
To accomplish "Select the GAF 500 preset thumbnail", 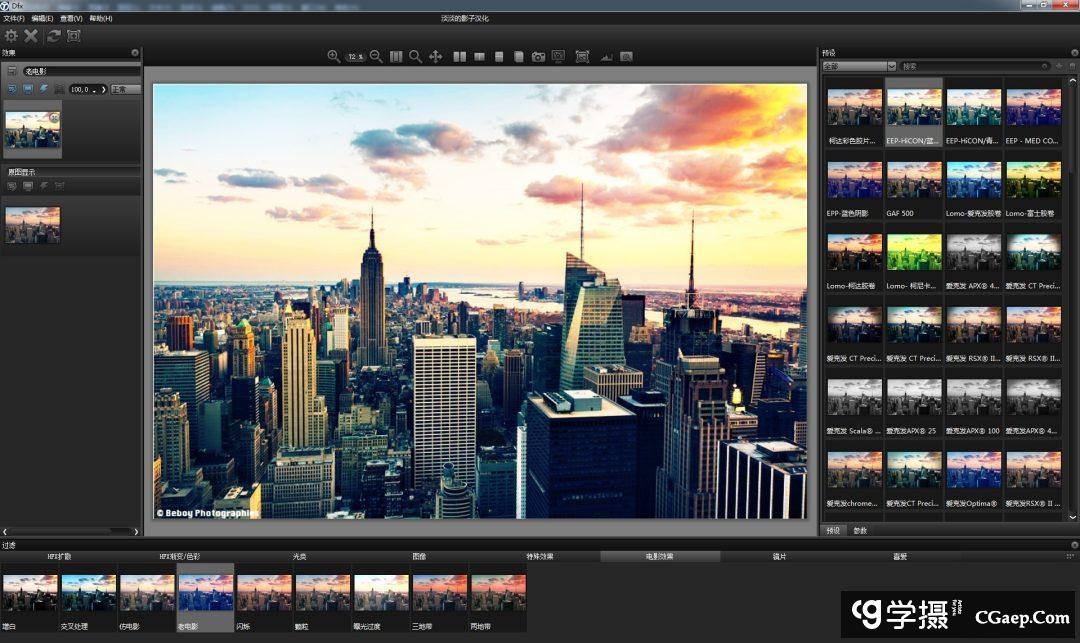I will click(915, 187).
